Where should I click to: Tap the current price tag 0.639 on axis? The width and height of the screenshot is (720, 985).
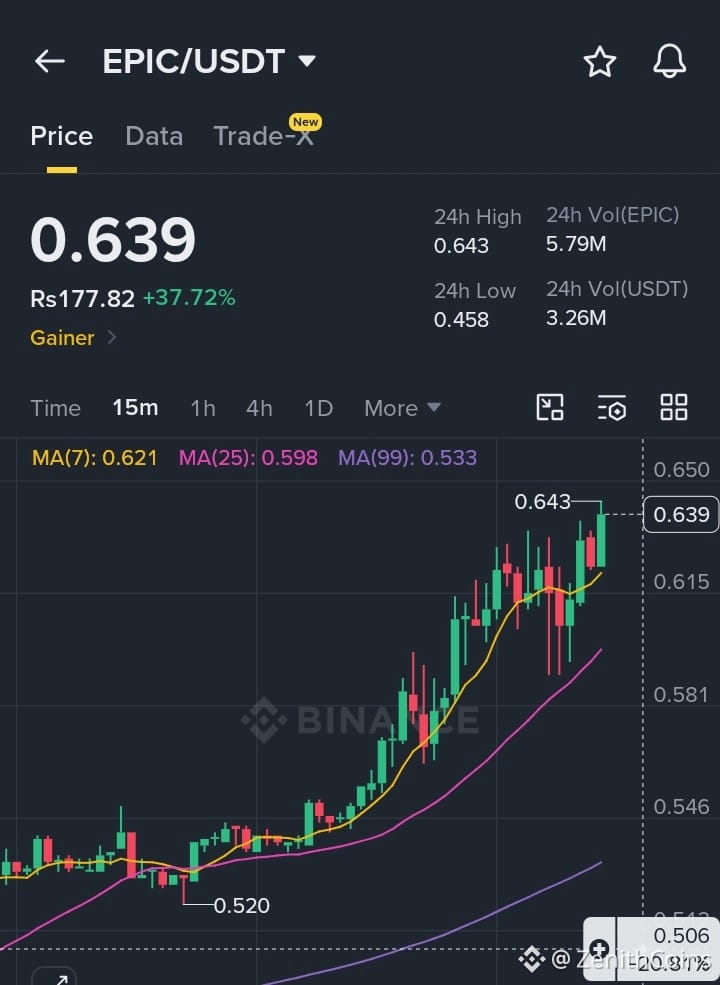(681, 514)
